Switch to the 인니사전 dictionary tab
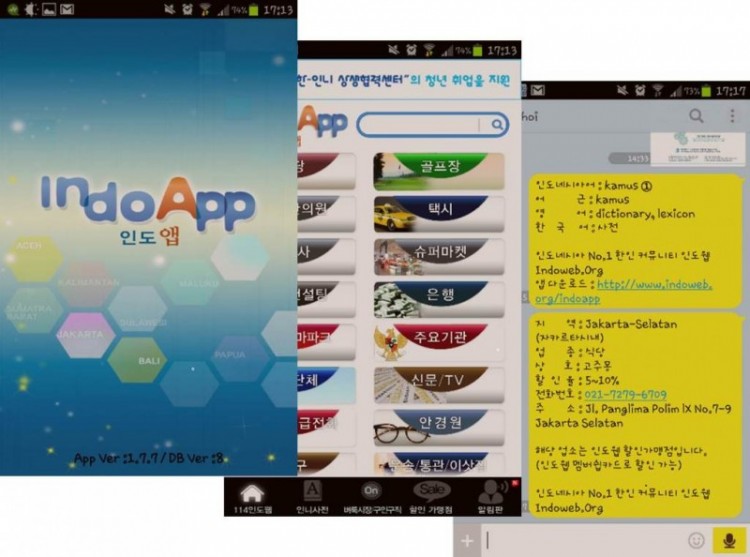750x557 pixels. coord(312,498)
